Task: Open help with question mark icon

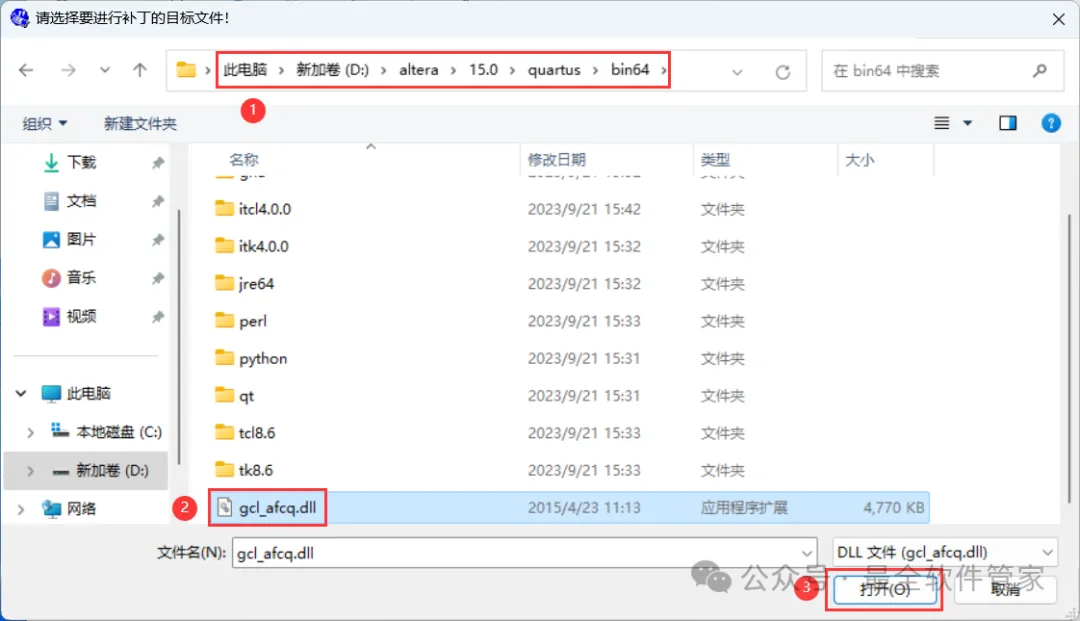Action: coord(1051,123)
